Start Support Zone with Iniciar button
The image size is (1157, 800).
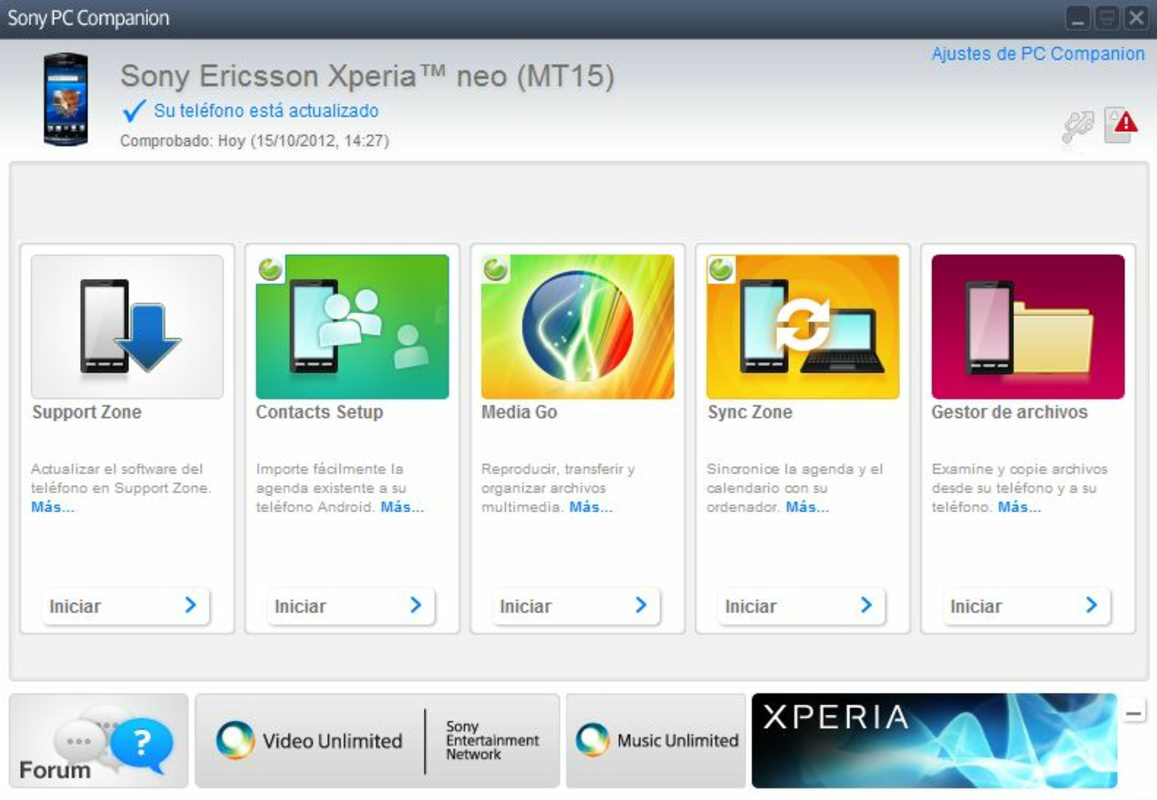[x=125, y=606]
